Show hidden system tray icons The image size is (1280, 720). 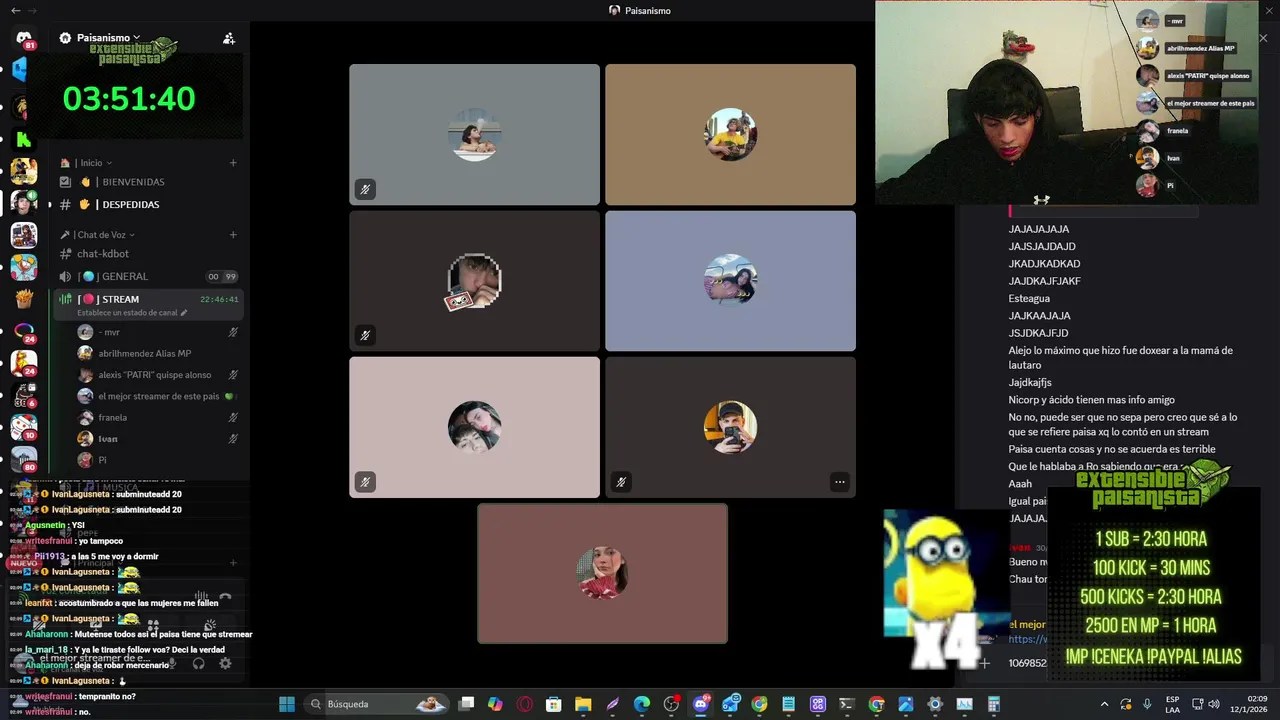point(1104,704)
